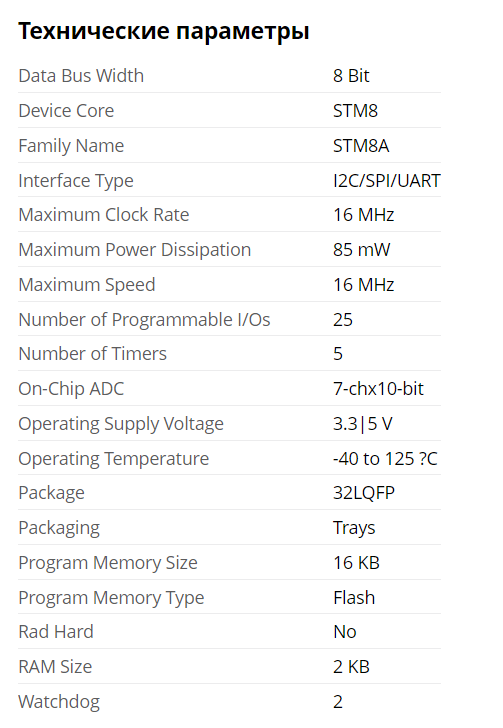Click the 32LQFP package value
Image resolution: width=503 pixels, height=728 pixels.
(x=364, y=493)
